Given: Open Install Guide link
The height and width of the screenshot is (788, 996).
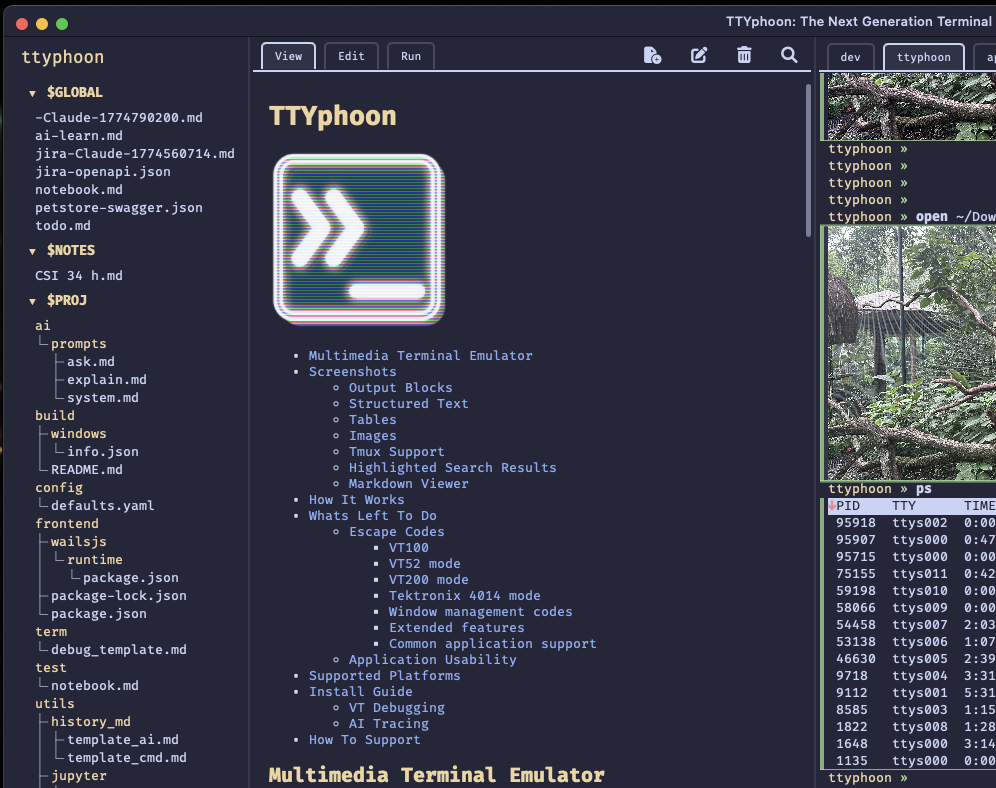Looking at the screenshot, I should 361,691.
